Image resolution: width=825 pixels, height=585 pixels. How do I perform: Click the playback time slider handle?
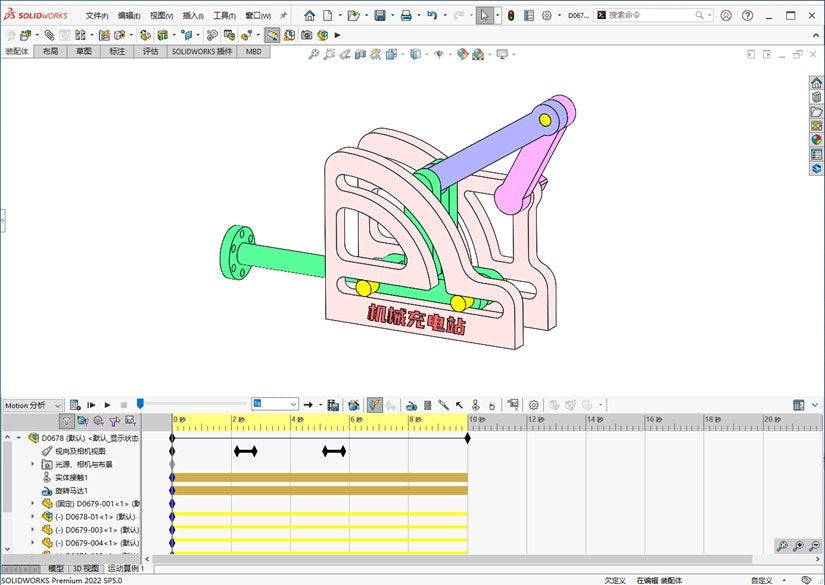(140, 404)
